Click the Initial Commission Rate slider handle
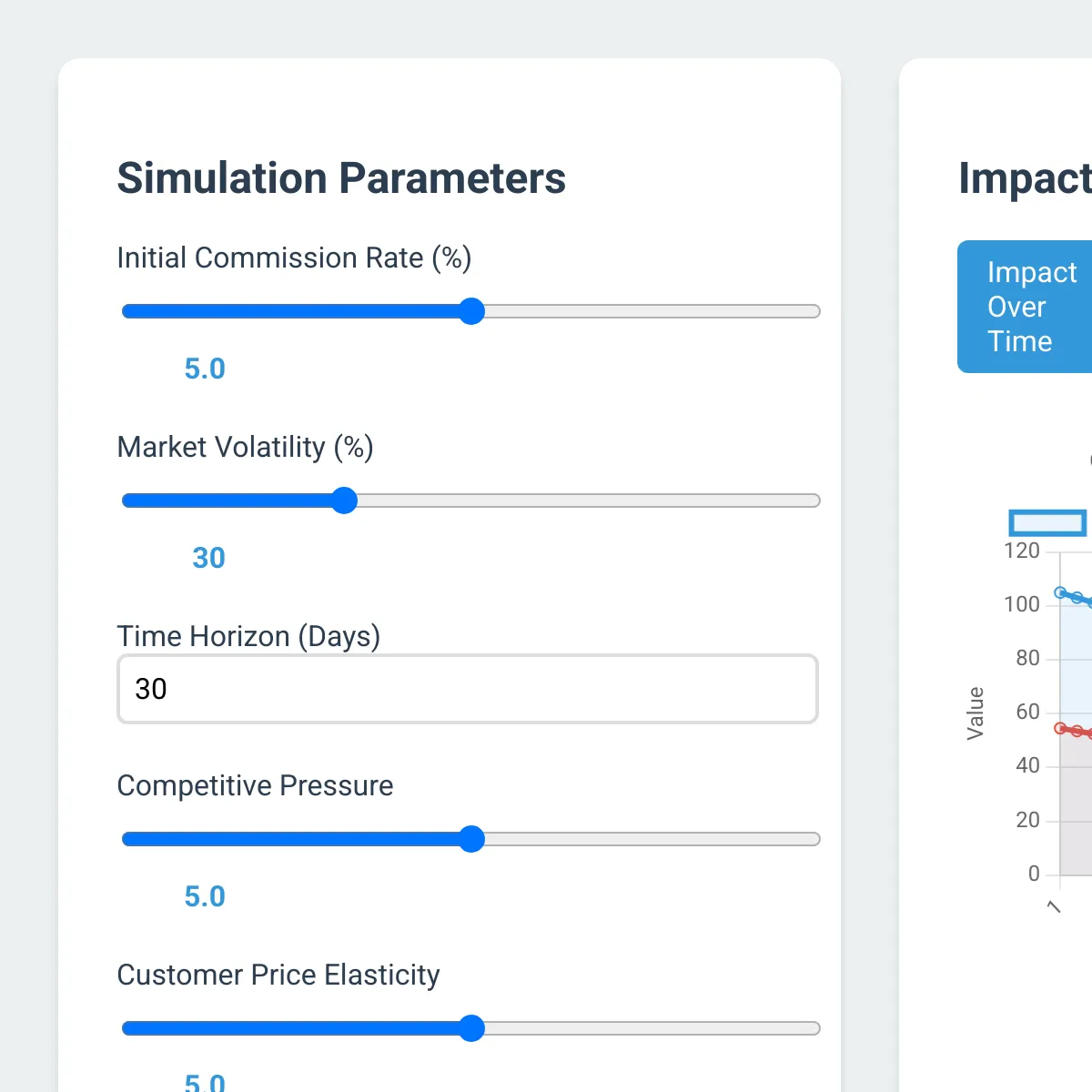Image resolution: width=1092 pixels, height=1092 pixels. (x=471, y=311)
